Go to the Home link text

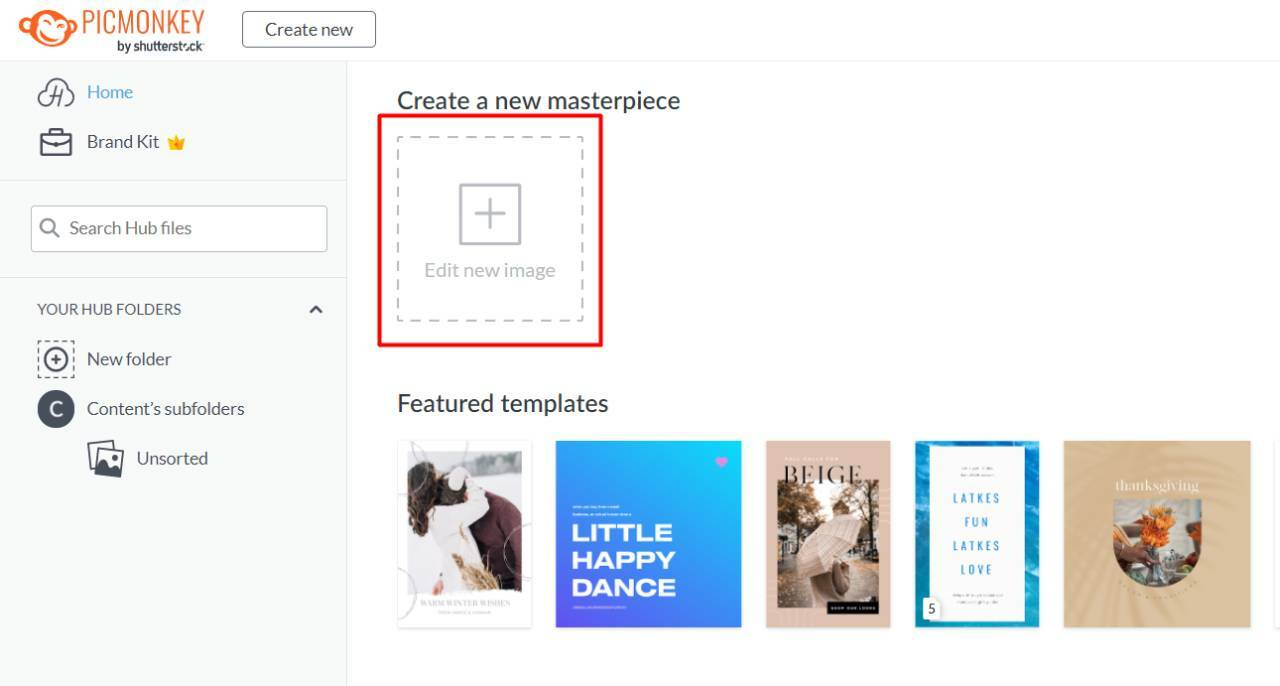pos(110,92)
